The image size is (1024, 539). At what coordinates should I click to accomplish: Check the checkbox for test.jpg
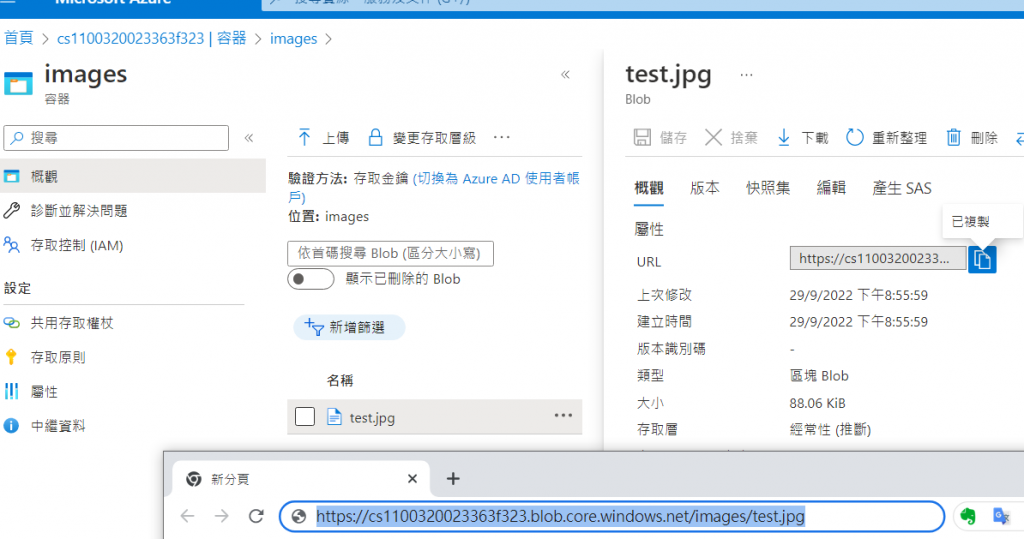(305, 416)
